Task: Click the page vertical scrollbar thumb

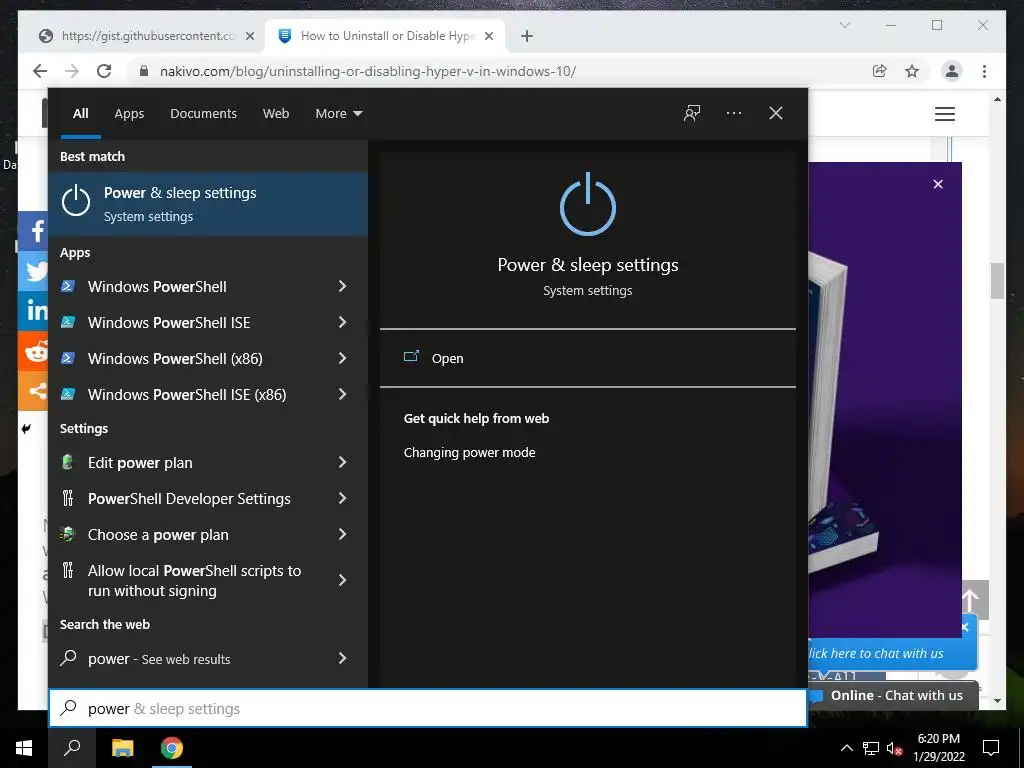Action: [x=997, y=280]
